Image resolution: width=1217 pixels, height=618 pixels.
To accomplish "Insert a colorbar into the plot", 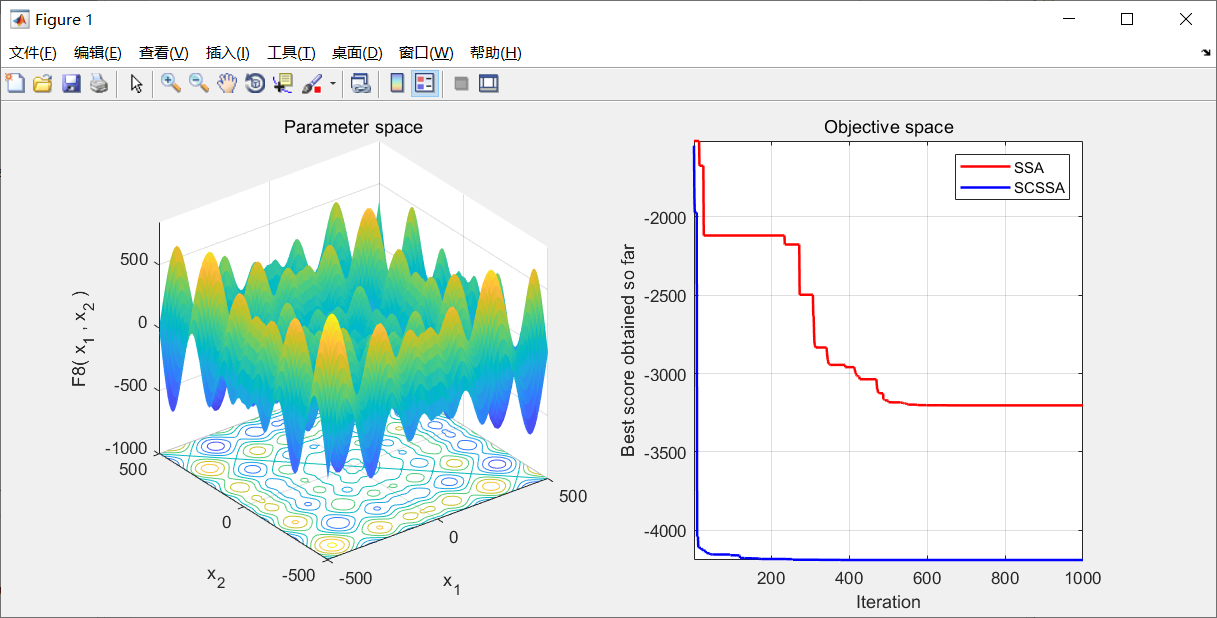I will pyautogui.click(x=397, y=84).
